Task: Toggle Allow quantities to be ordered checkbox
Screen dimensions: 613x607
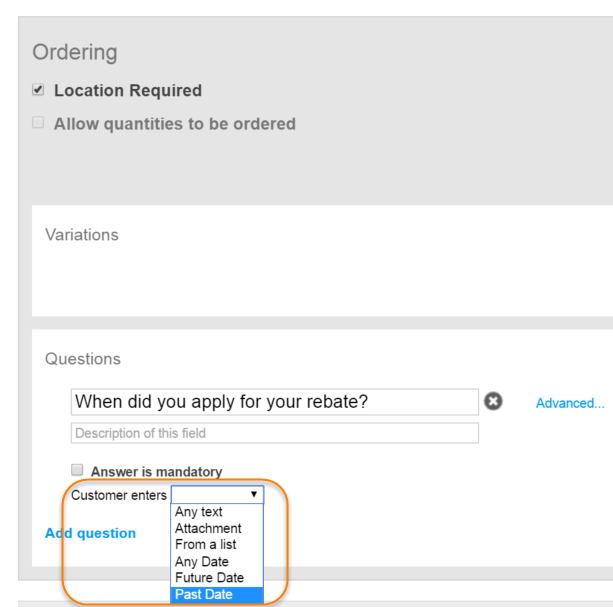Action: (38, 124)
